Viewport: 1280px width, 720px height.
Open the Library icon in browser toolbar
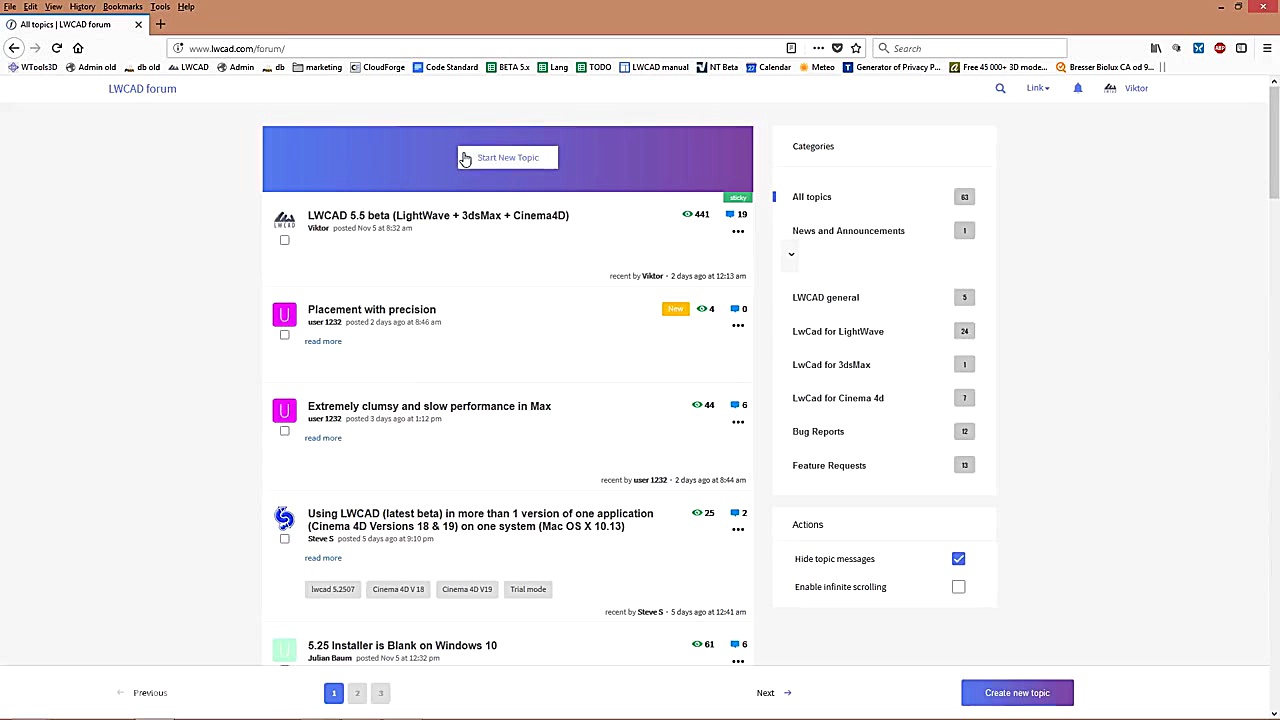[1156, 48]
